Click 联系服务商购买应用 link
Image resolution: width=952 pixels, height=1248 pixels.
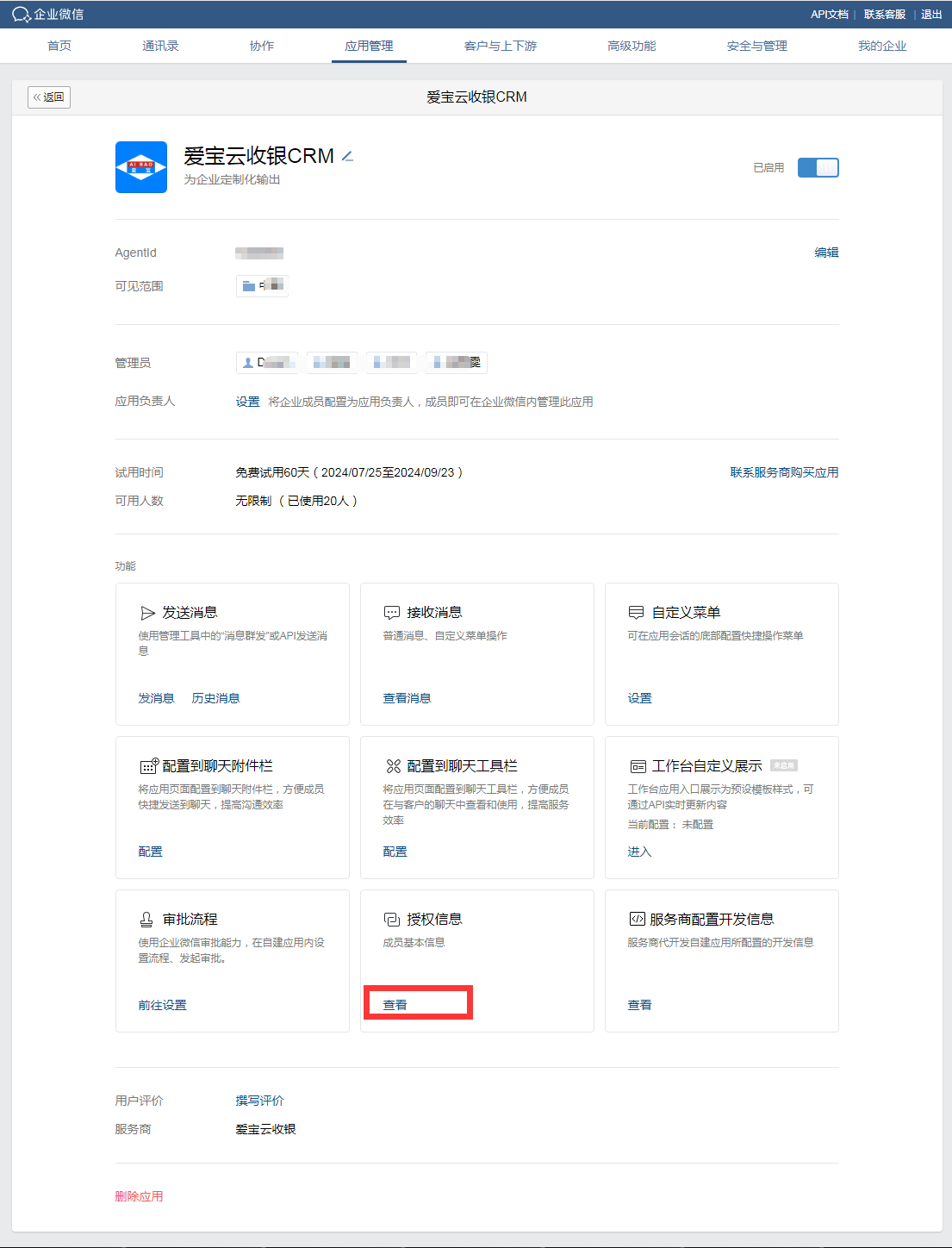click(784, 472)
